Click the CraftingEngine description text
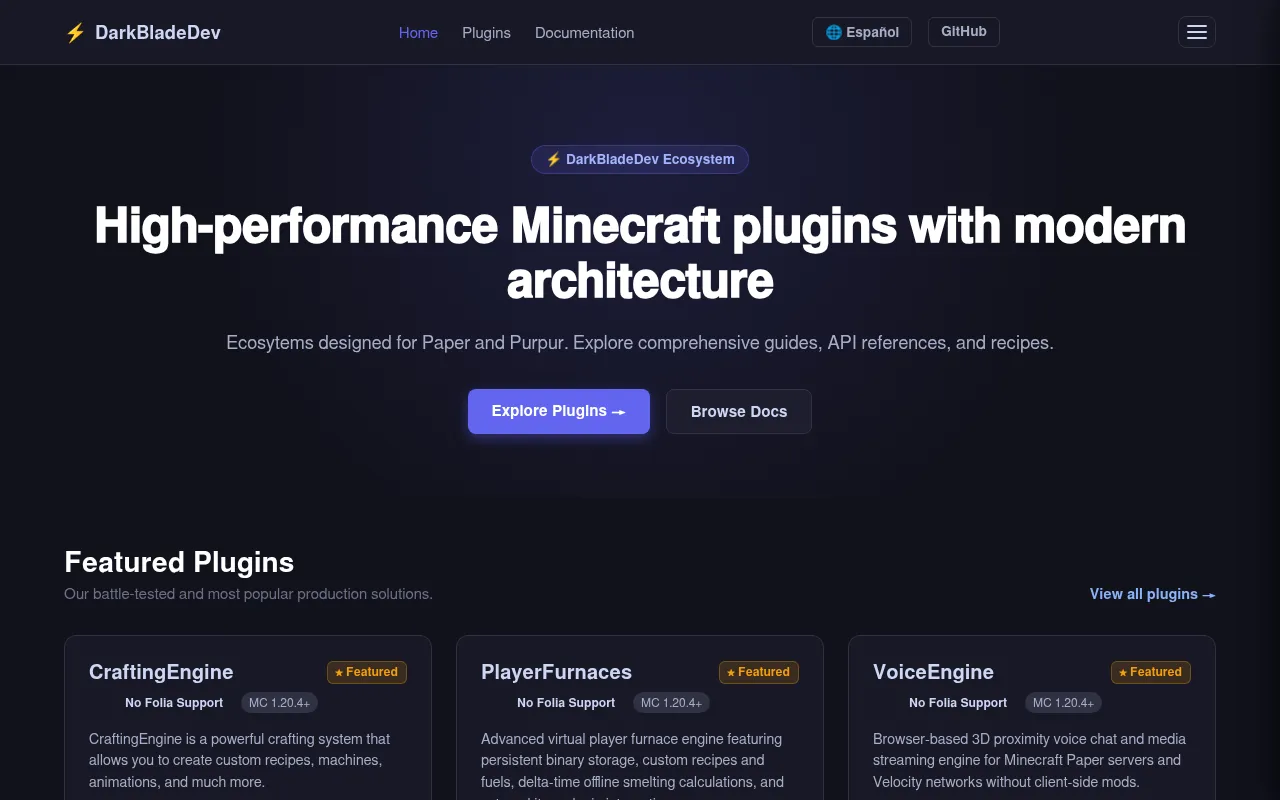This screenshot has width=1280, height=800. (x=240, y=760)
